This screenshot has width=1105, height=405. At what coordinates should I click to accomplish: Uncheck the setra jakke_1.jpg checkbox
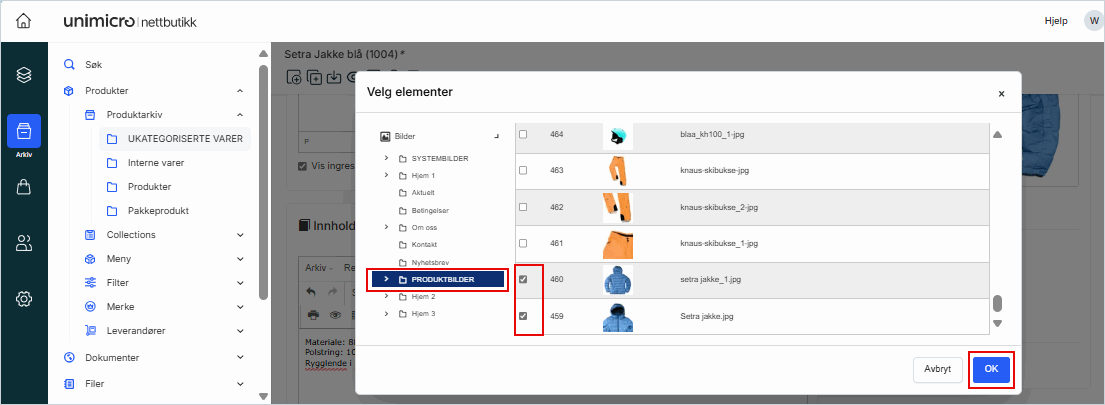[x=523, y=279]
